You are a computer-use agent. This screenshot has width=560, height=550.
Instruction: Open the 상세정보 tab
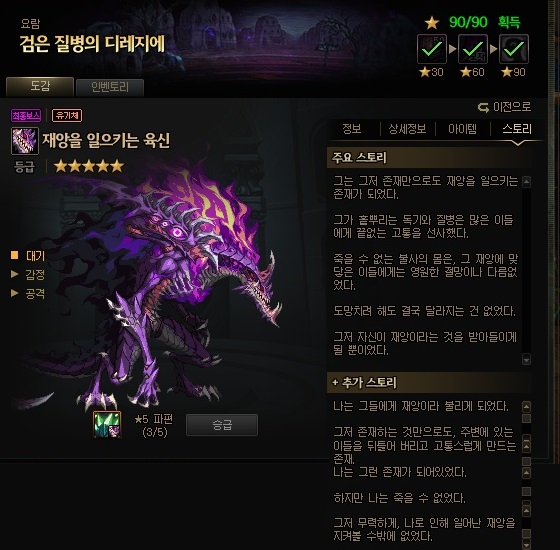pos(407,129)
